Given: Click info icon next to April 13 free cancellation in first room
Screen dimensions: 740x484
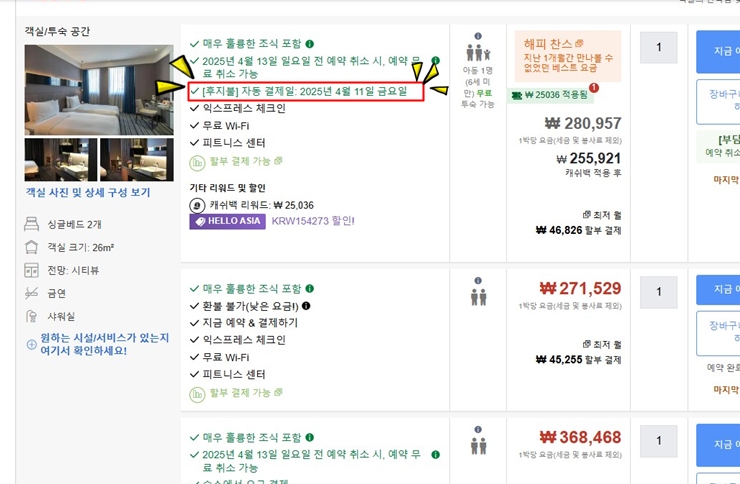Looking at the screenshot, I should pyautogui.click(x=436, y=60).
